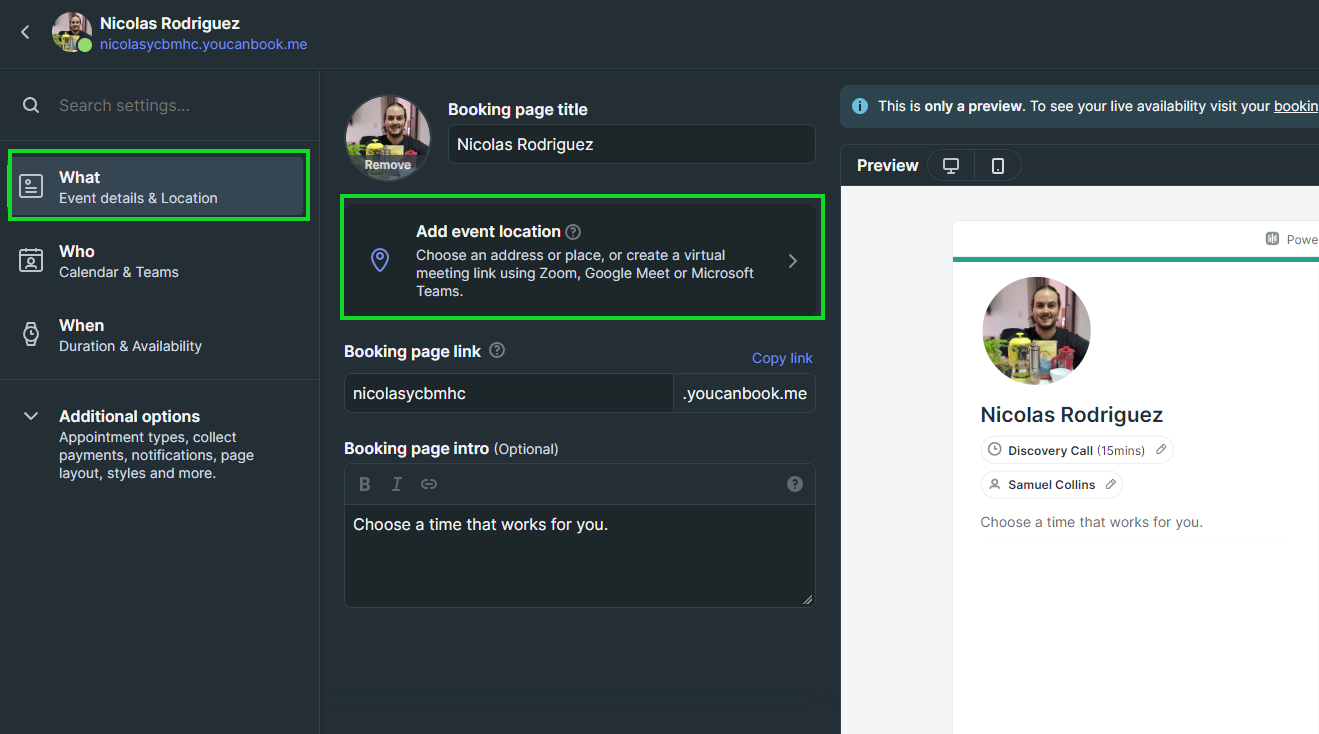This screenshot has height=734, width=1319.
Task: Click the back arrow icon
Action: [x=26, y=32]
